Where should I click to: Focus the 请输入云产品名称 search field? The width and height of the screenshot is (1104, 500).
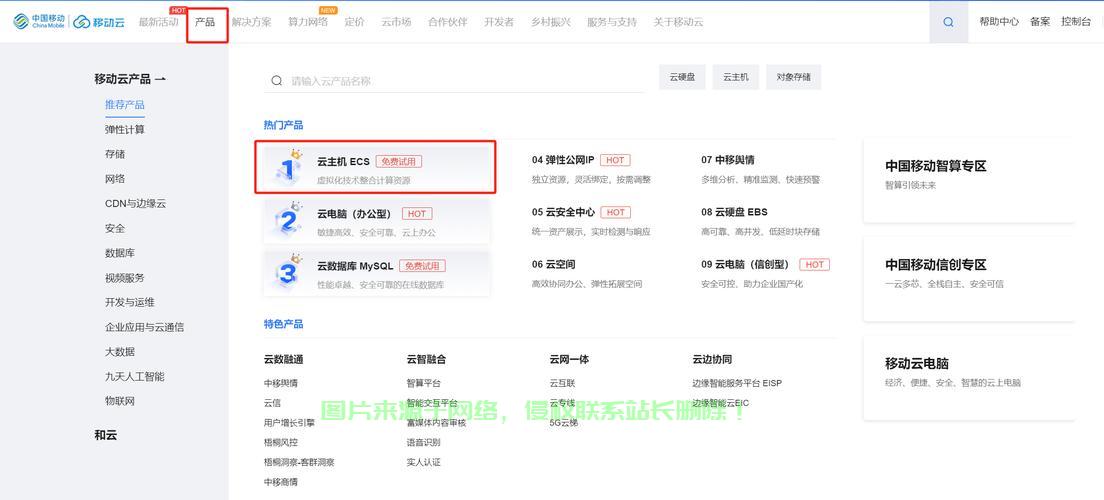point(454,81)
